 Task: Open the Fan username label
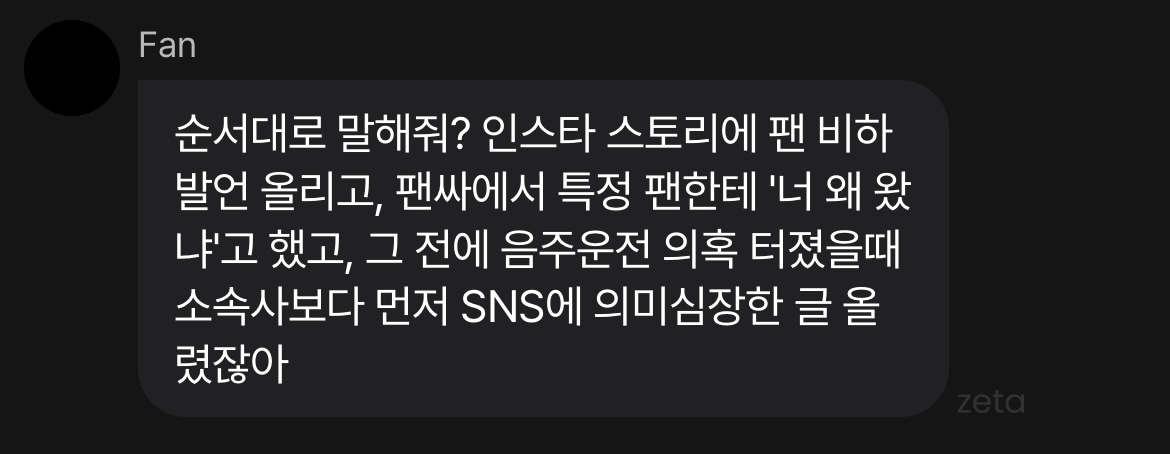[167, 46]
